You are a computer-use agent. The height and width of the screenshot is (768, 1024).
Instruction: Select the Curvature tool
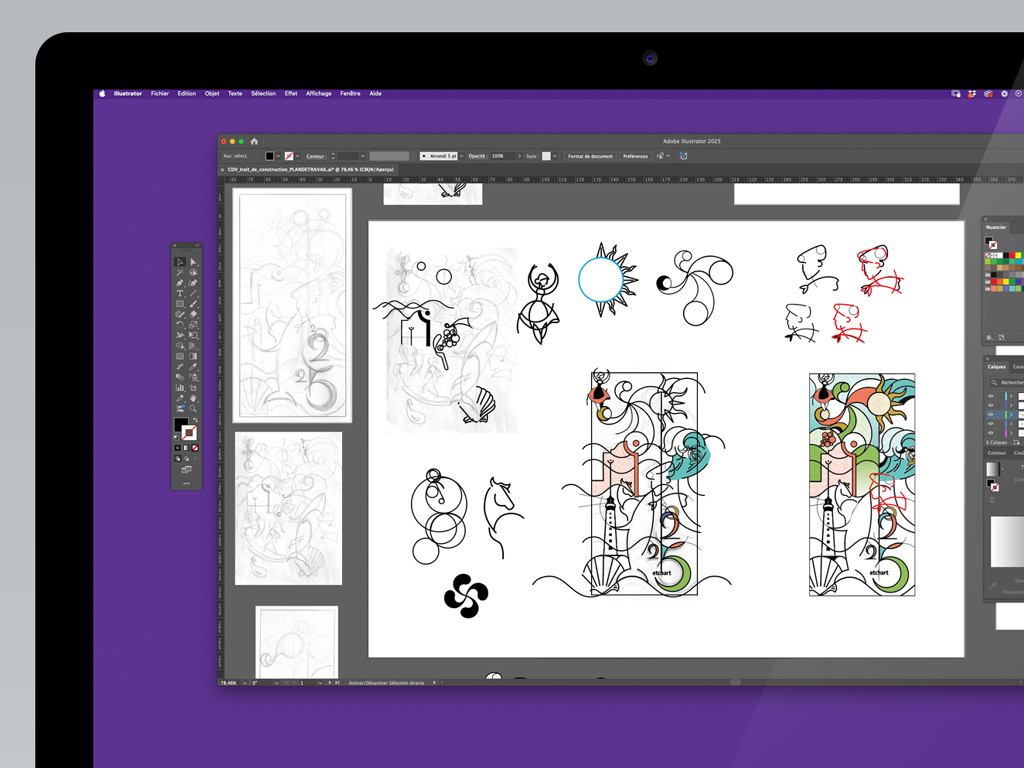[x=193, y=283]
